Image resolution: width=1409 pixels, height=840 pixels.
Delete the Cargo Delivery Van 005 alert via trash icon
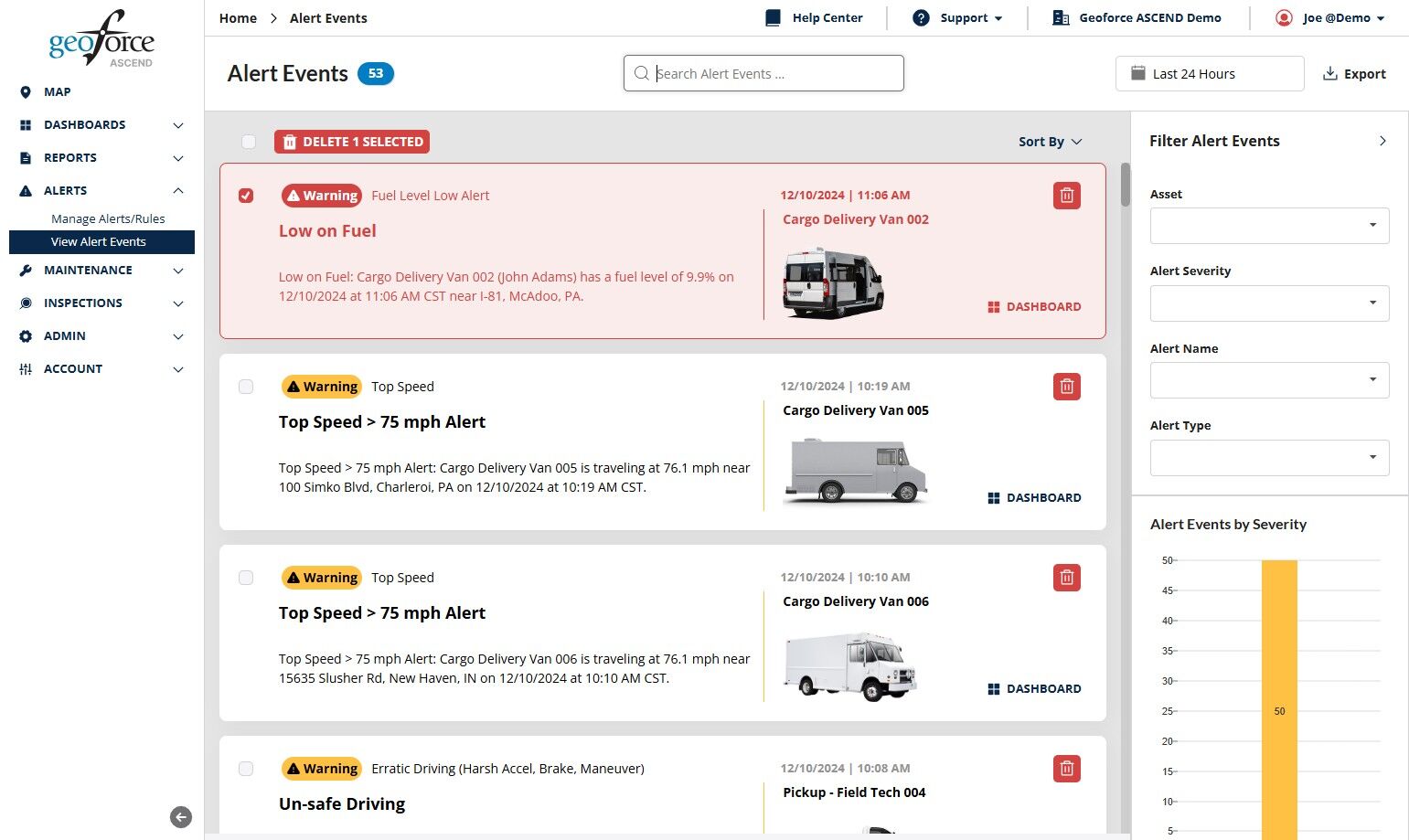(x=1066, y=387)
